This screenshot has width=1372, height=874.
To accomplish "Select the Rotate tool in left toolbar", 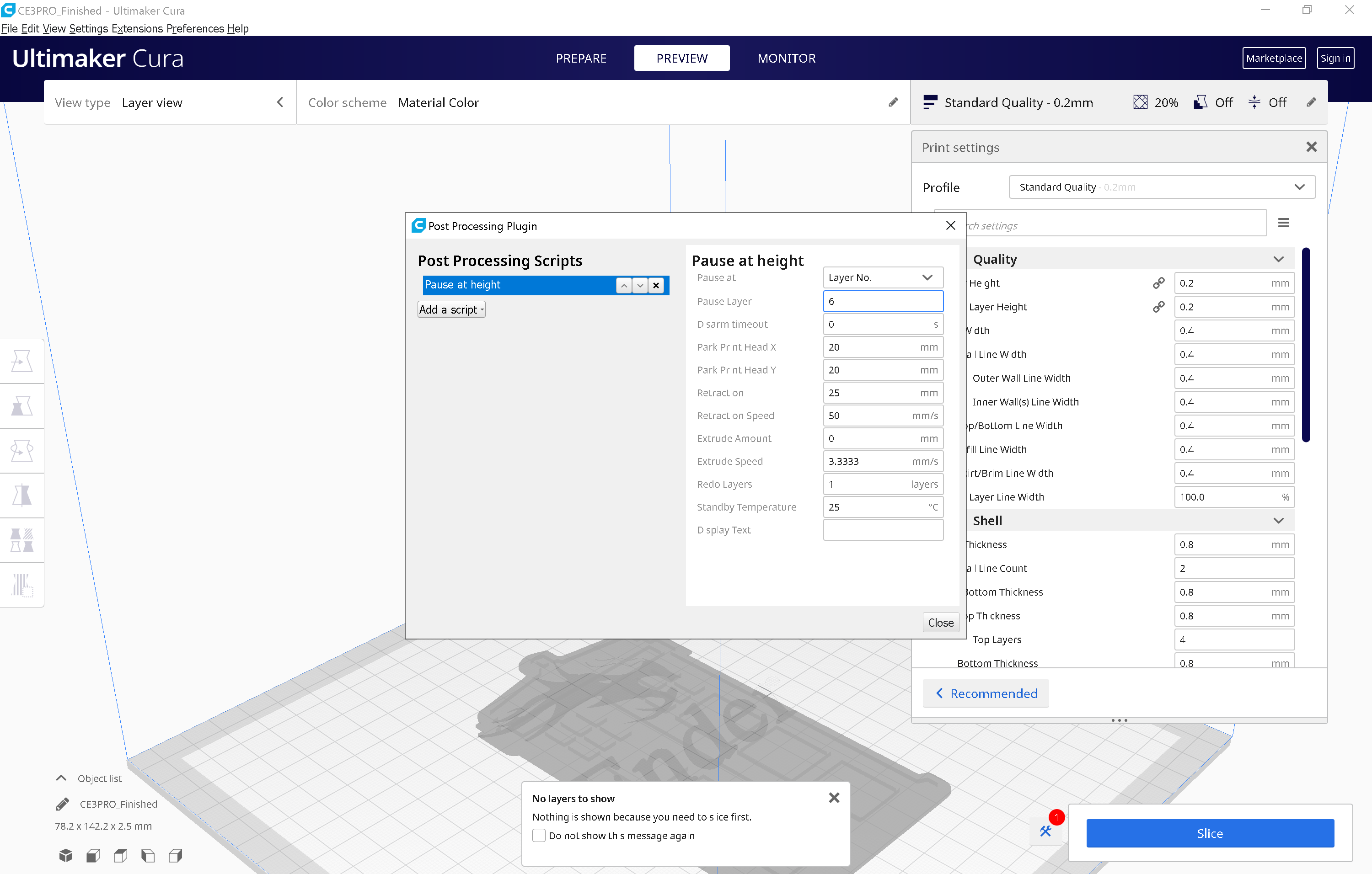I will 21,450.
